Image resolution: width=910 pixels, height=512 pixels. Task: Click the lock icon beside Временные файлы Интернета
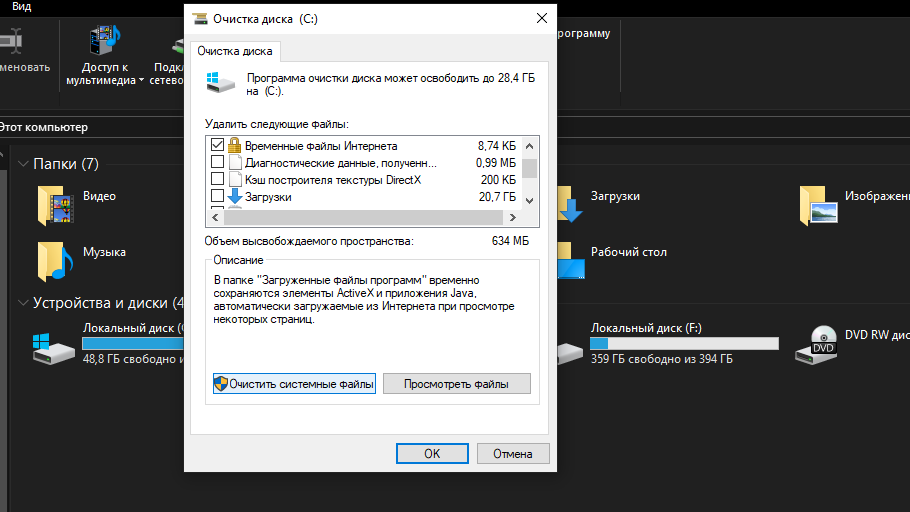tap(234, 145)
